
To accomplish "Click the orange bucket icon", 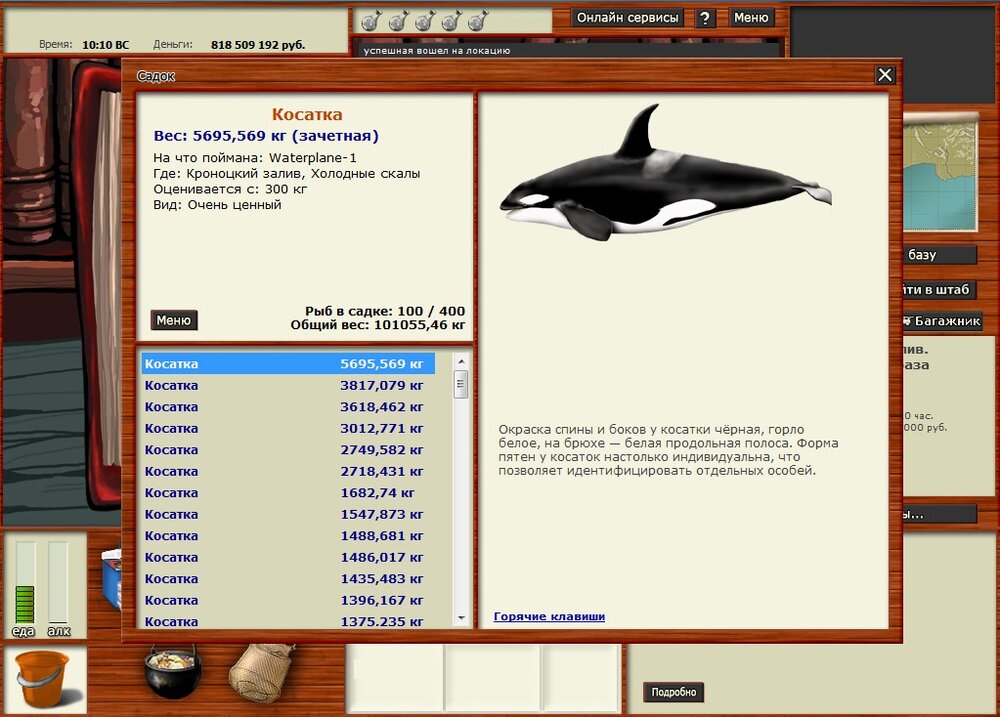I will coord(43,677).
